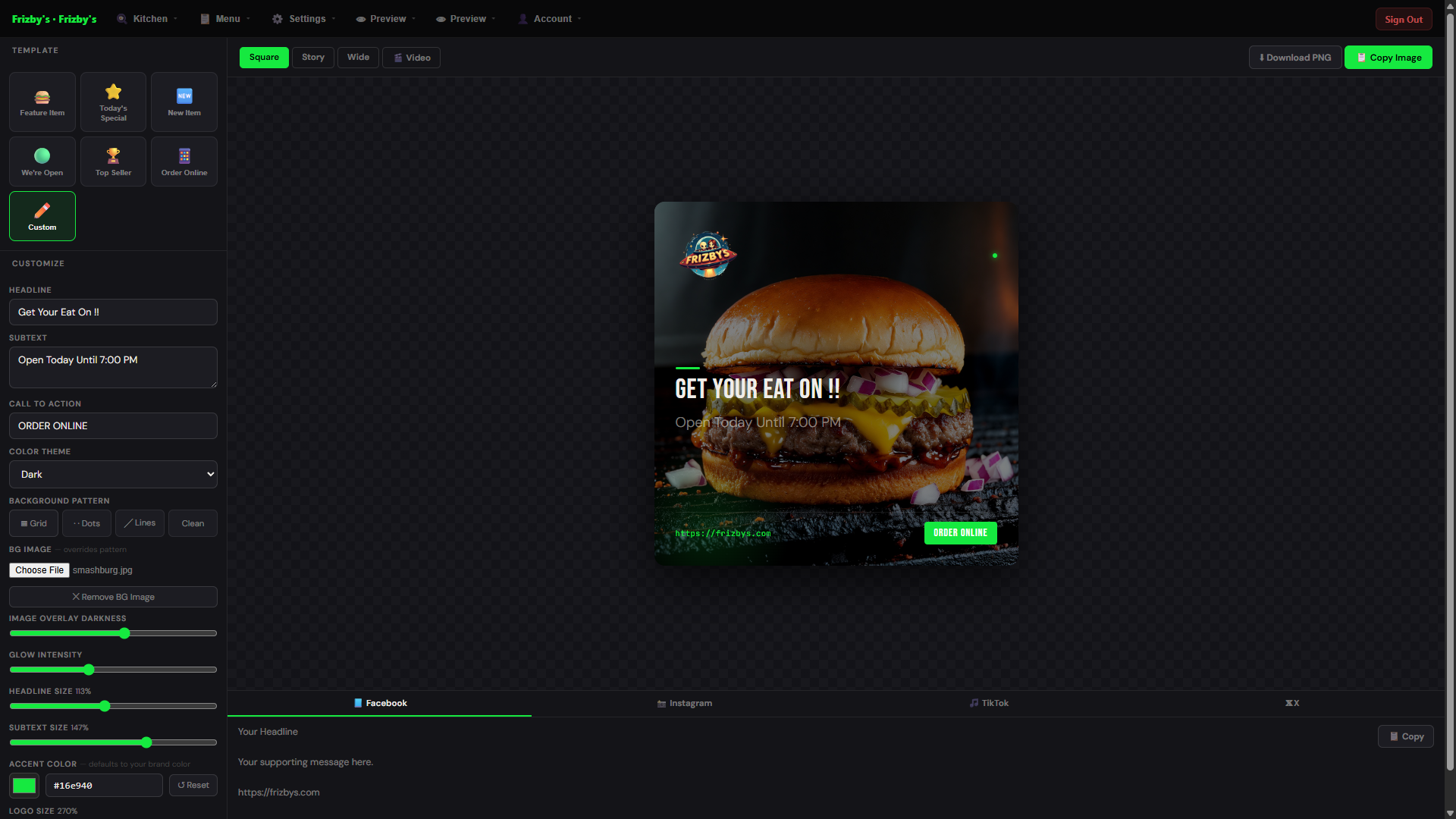Switch to the Instagram caption tab
Image resolution: width=1456 pixels, height=819 pixels.
[684, 703]
